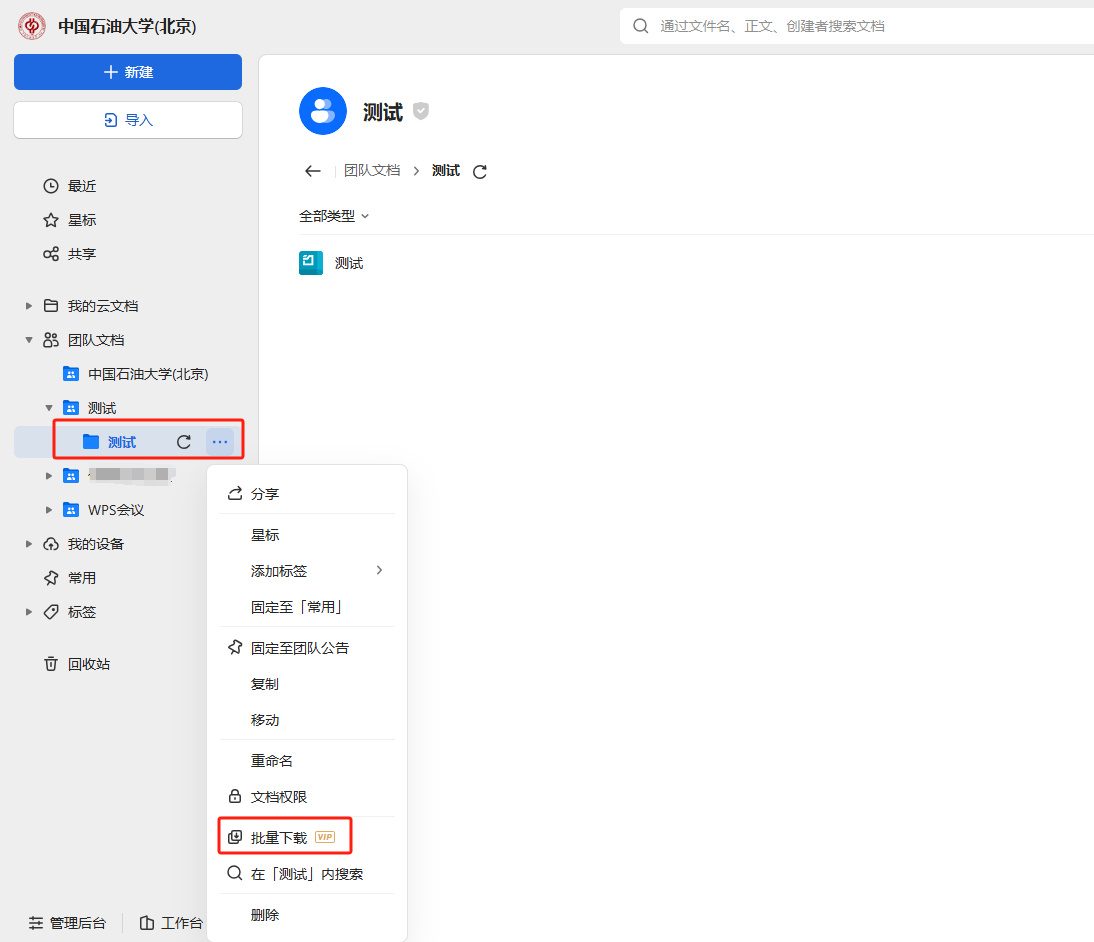1094x942 pixels.
Task: Click the 导入 import button
Action: click(x=128, y=120)
